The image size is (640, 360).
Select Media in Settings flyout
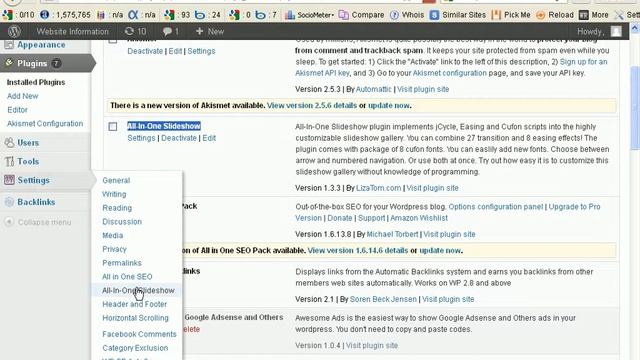coord(113,236)
